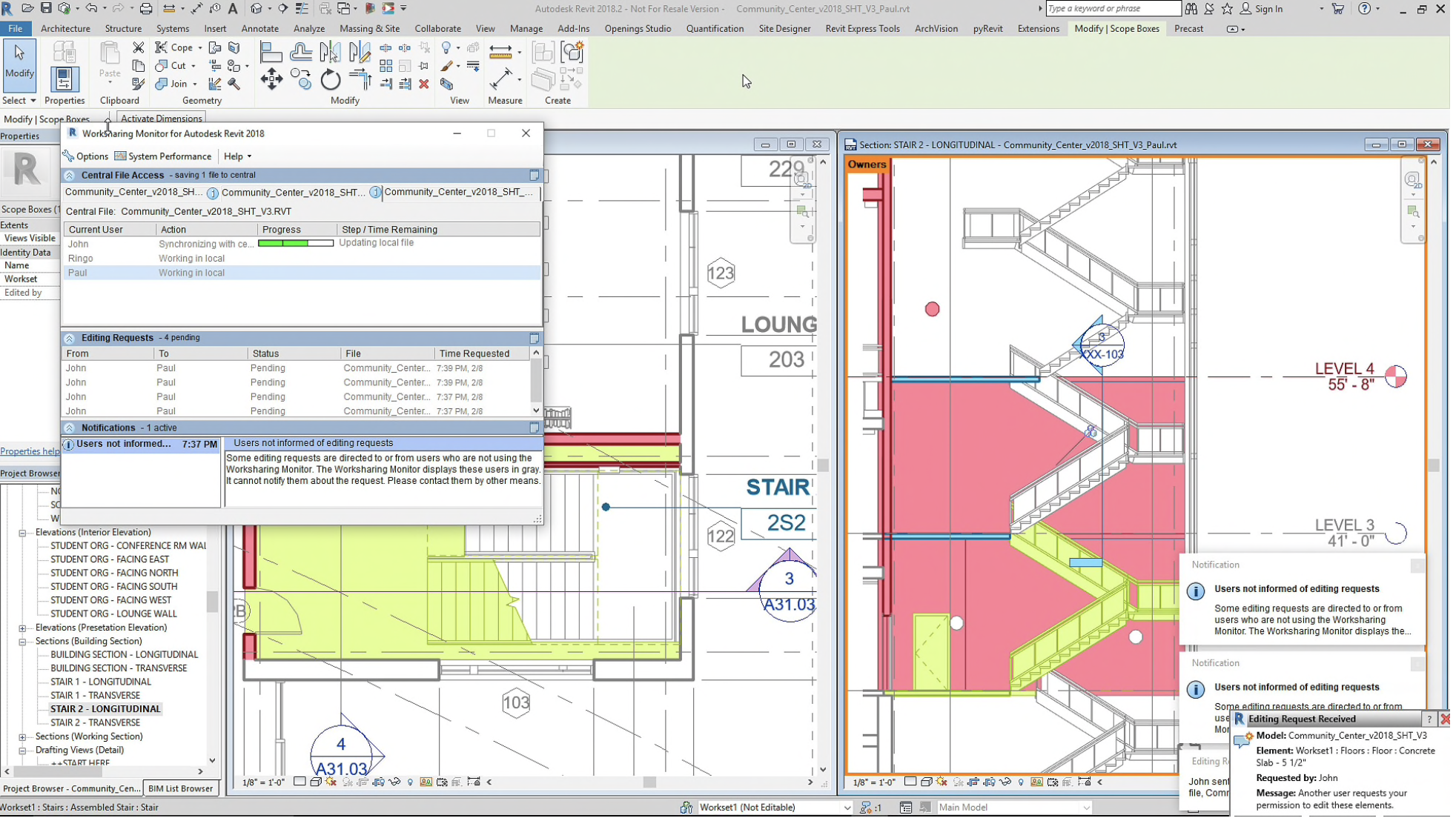Switch to the Collaborate ribbon tab

437,28
